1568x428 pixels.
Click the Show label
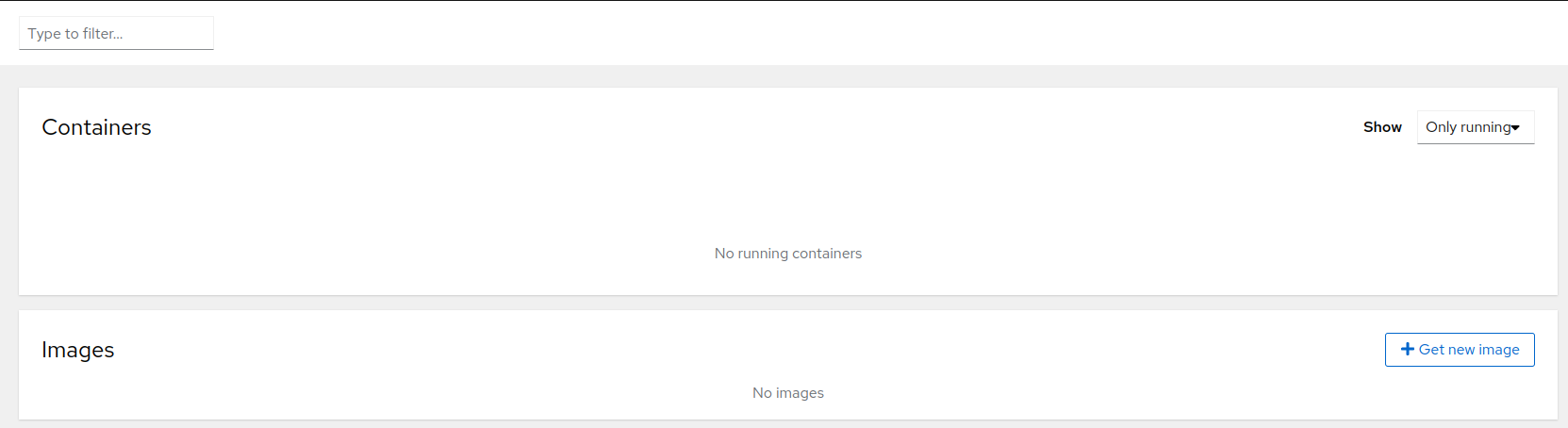[1382, 127]
